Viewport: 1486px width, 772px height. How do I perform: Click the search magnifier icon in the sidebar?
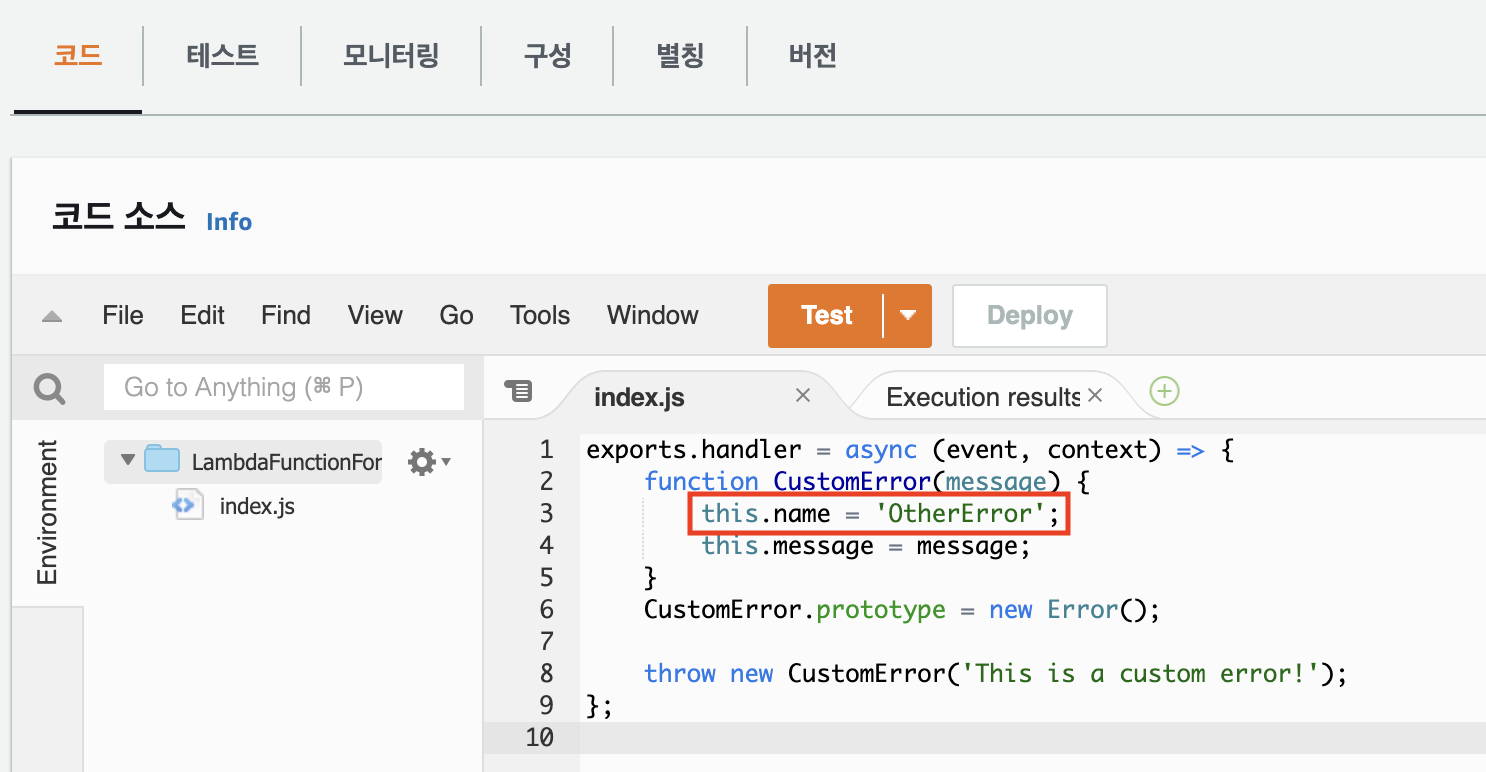[47, 387]
